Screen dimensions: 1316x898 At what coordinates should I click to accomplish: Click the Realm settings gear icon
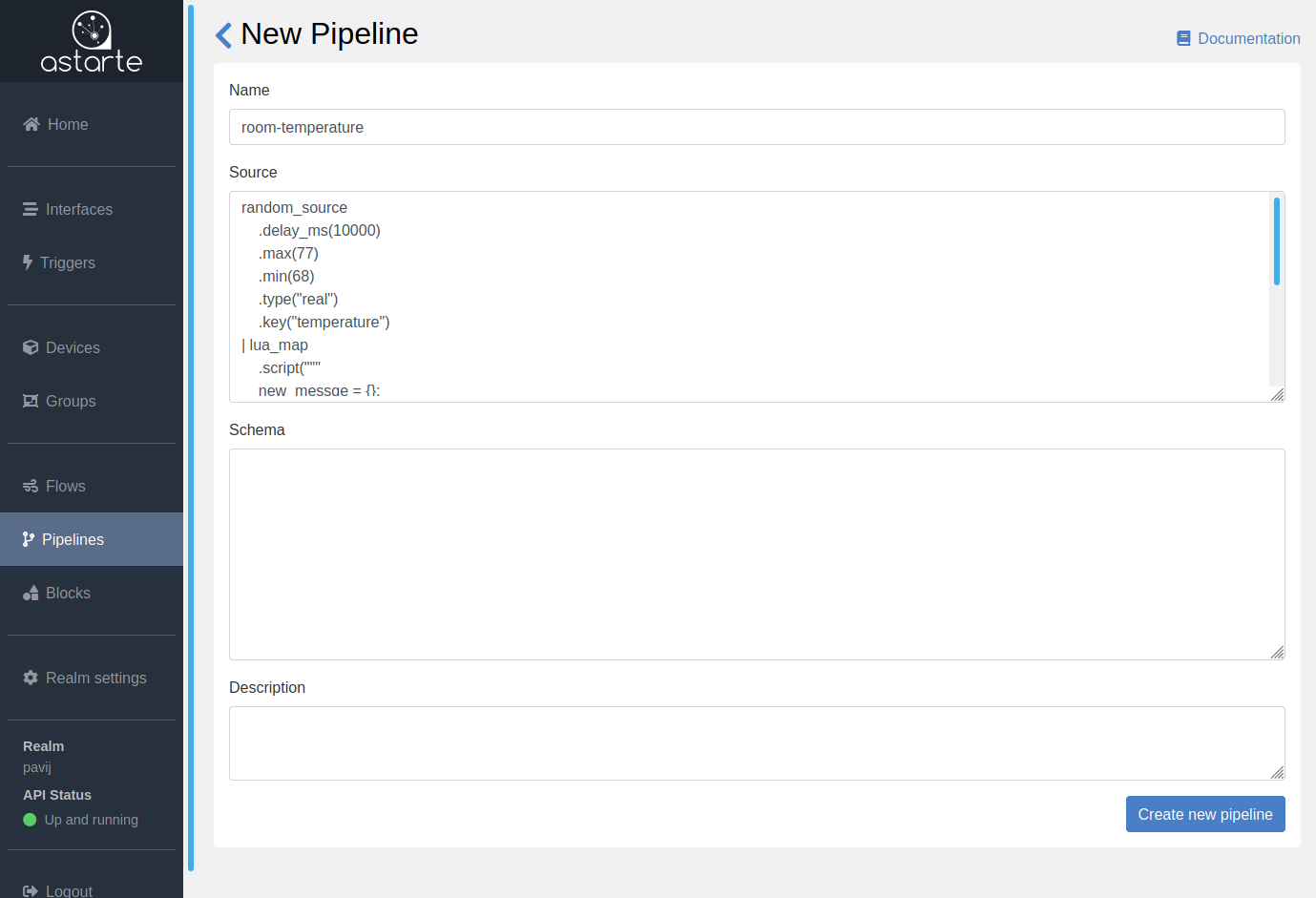(x=31, y=678)
